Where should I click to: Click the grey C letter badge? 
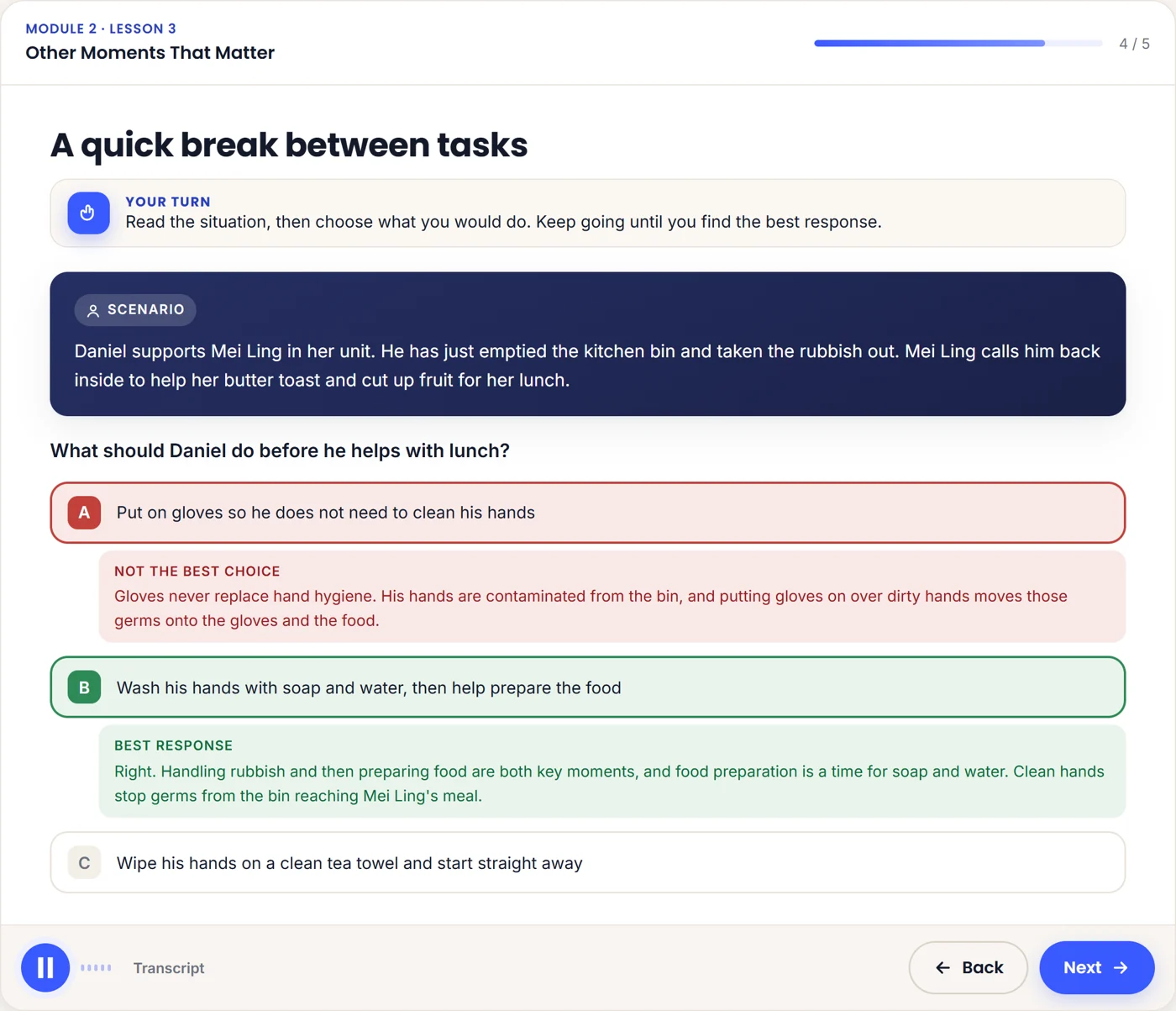(84, 862)
